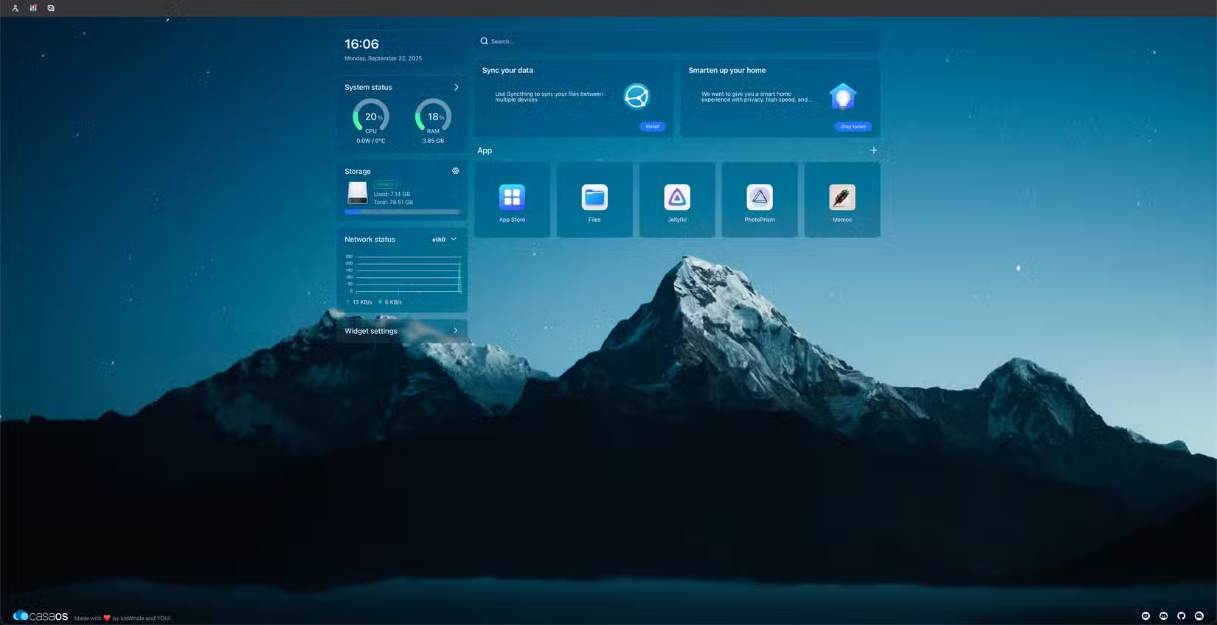Open the Jellyfin media app
This screenshot has height=625, width=1217.
click(x=677, y=198)
